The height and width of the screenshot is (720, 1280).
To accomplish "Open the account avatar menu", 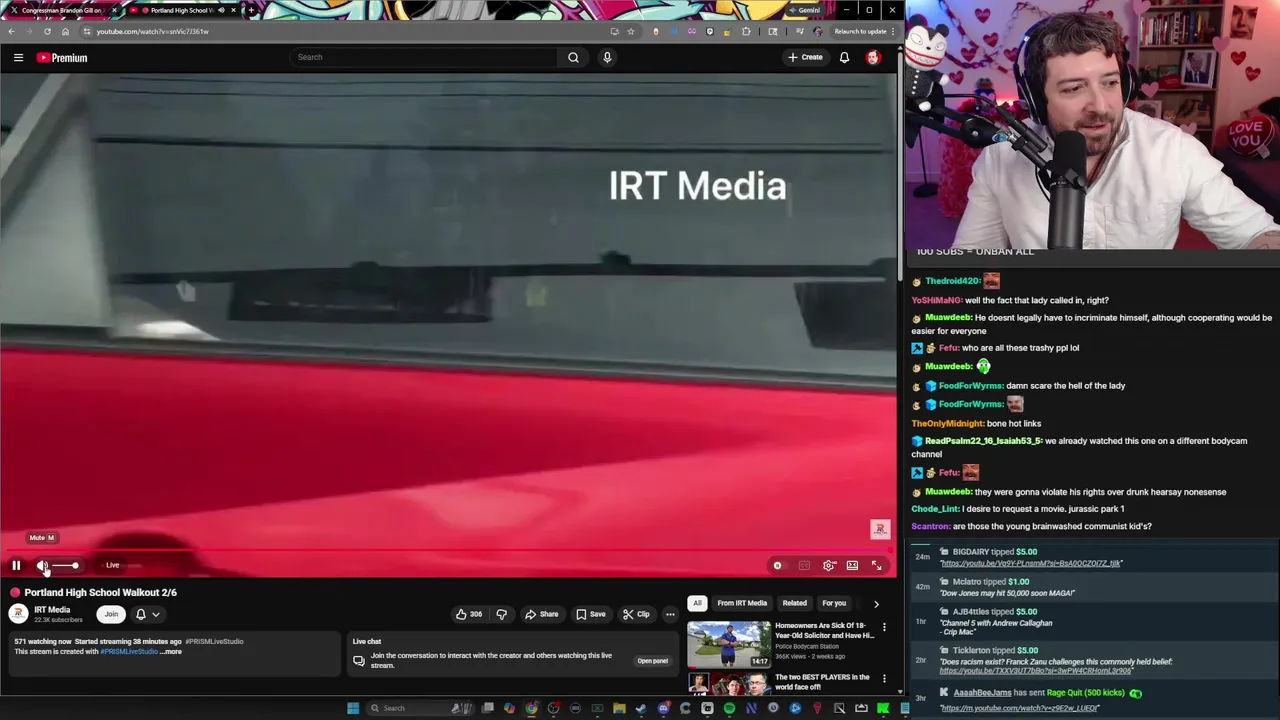I will (873, 57).
